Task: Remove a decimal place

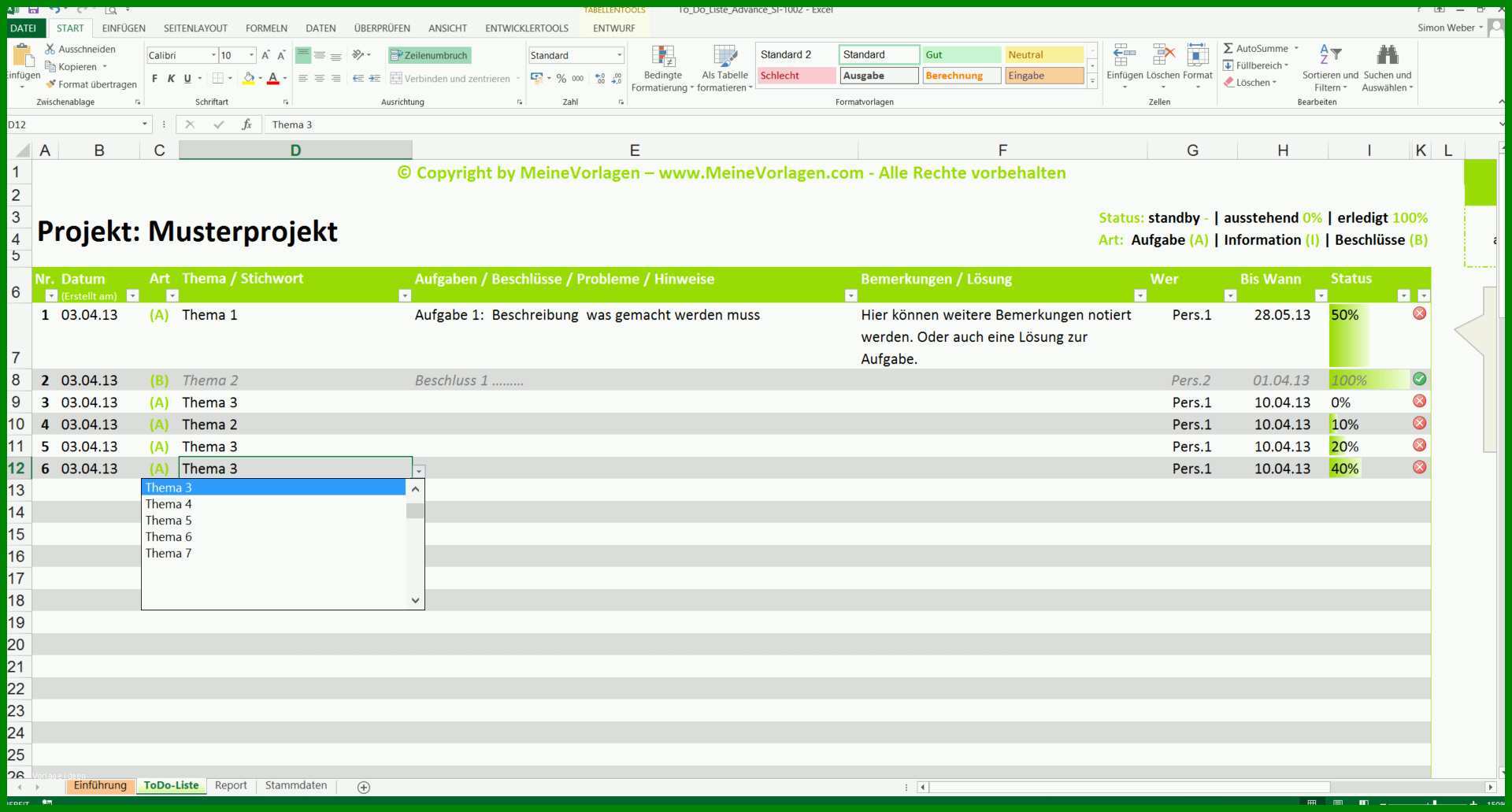Action: pyautogui.click(x=617, y=78)
